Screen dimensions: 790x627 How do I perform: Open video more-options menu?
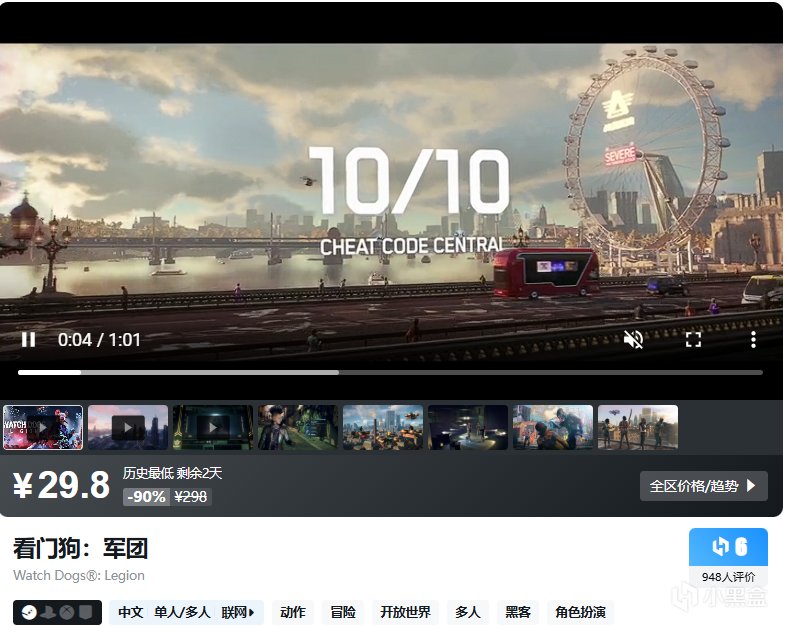(753, 340)
